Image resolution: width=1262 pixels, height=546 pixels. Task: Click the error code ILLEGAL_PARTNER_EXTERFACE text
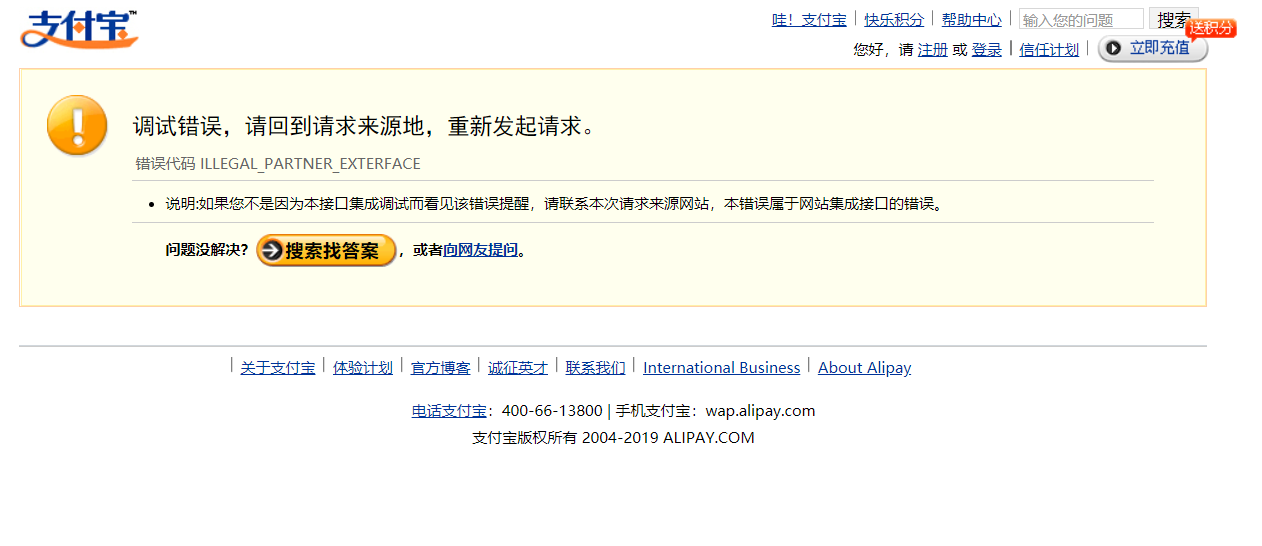(311, 164)
